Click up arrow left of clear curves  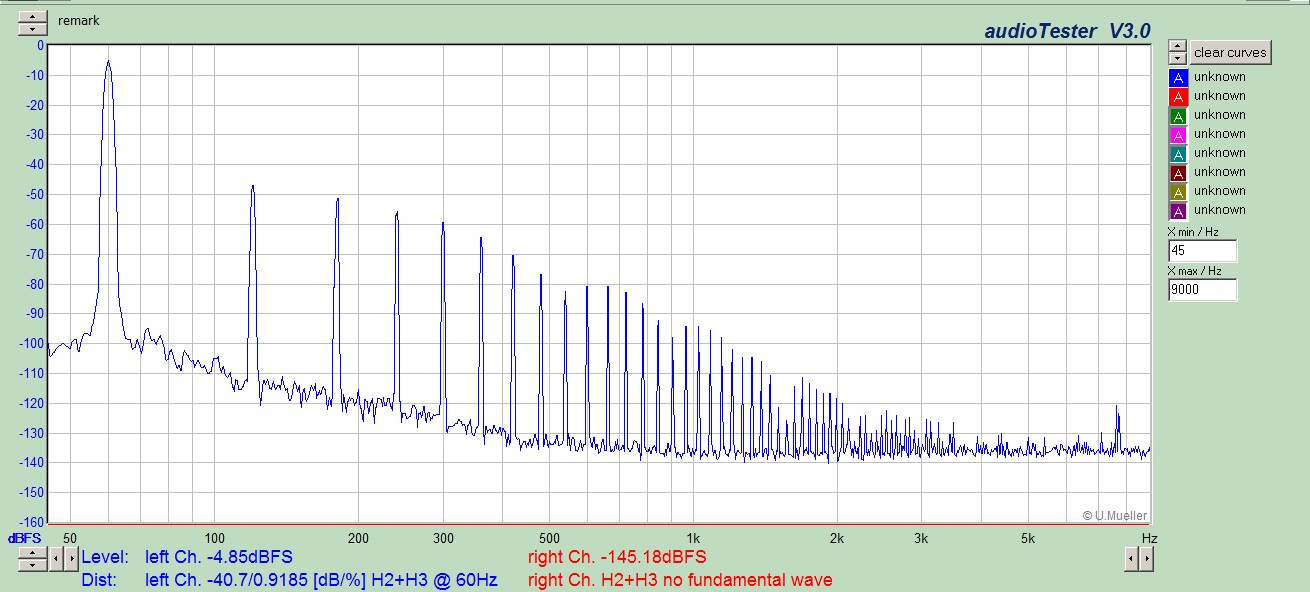coord(1177,46)
